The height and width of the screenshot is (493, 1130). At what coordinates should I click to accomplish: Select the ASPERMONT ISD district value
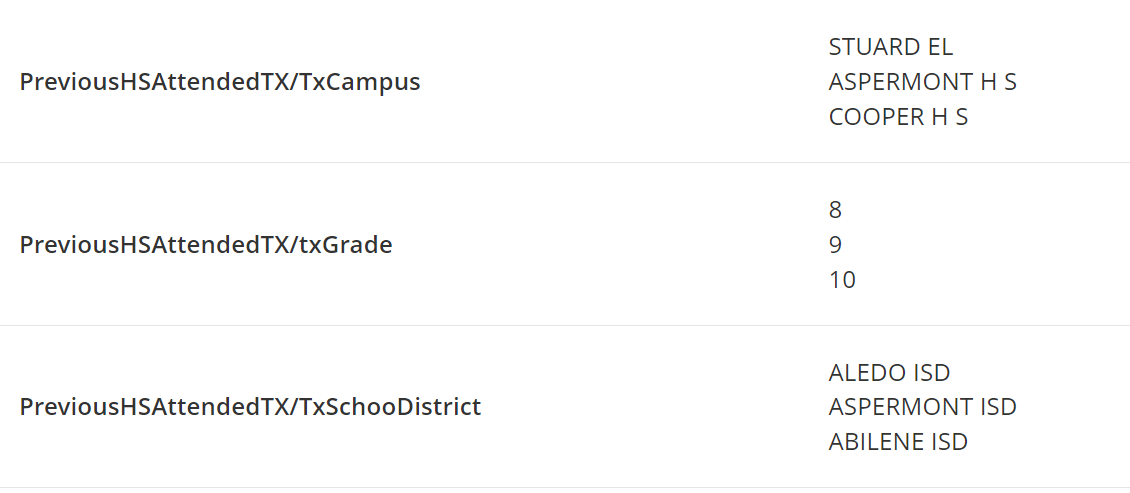922,407
